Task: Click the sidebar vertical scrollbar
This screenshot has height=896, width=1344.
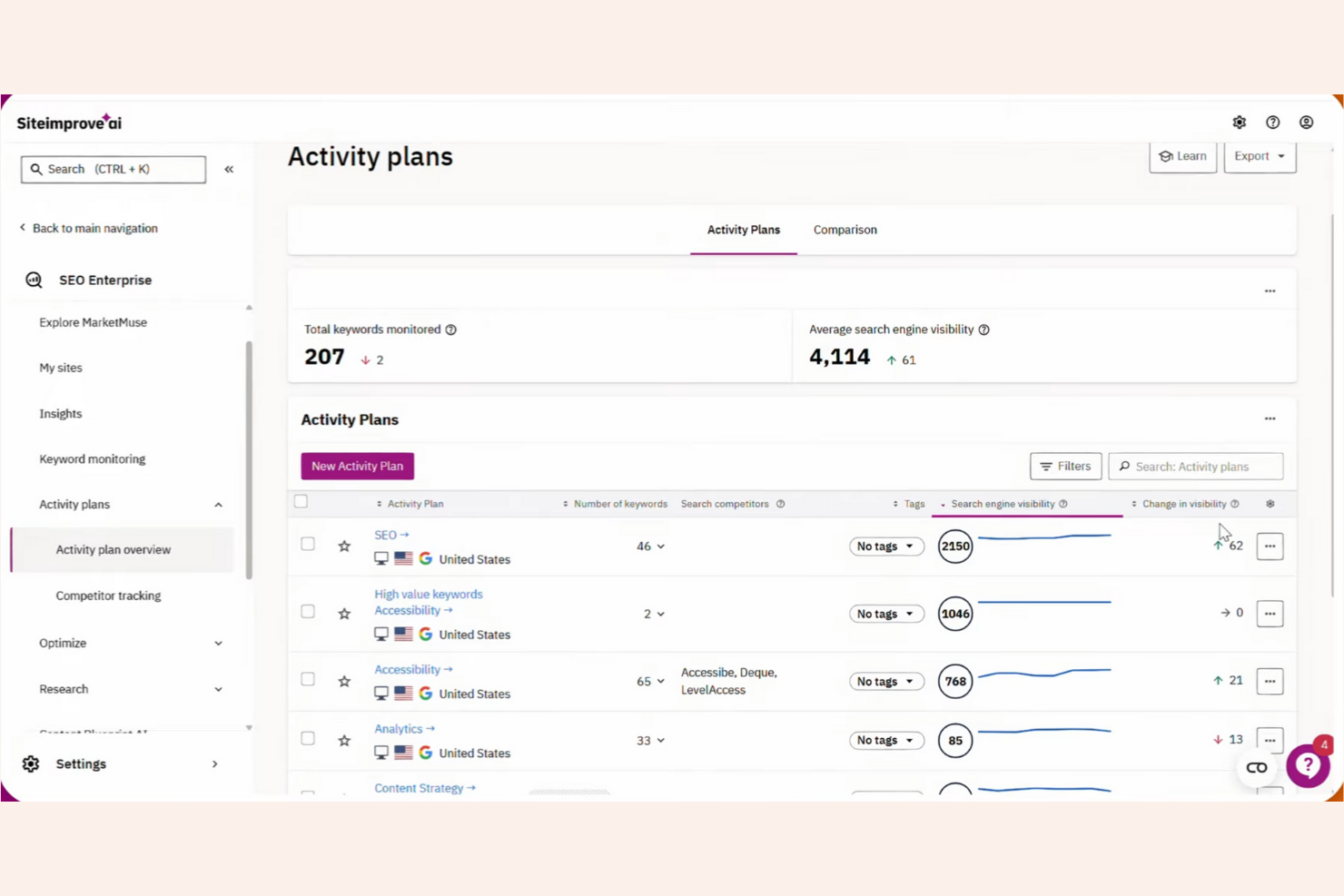Action: pyautogui.click(x=249, y=460)
